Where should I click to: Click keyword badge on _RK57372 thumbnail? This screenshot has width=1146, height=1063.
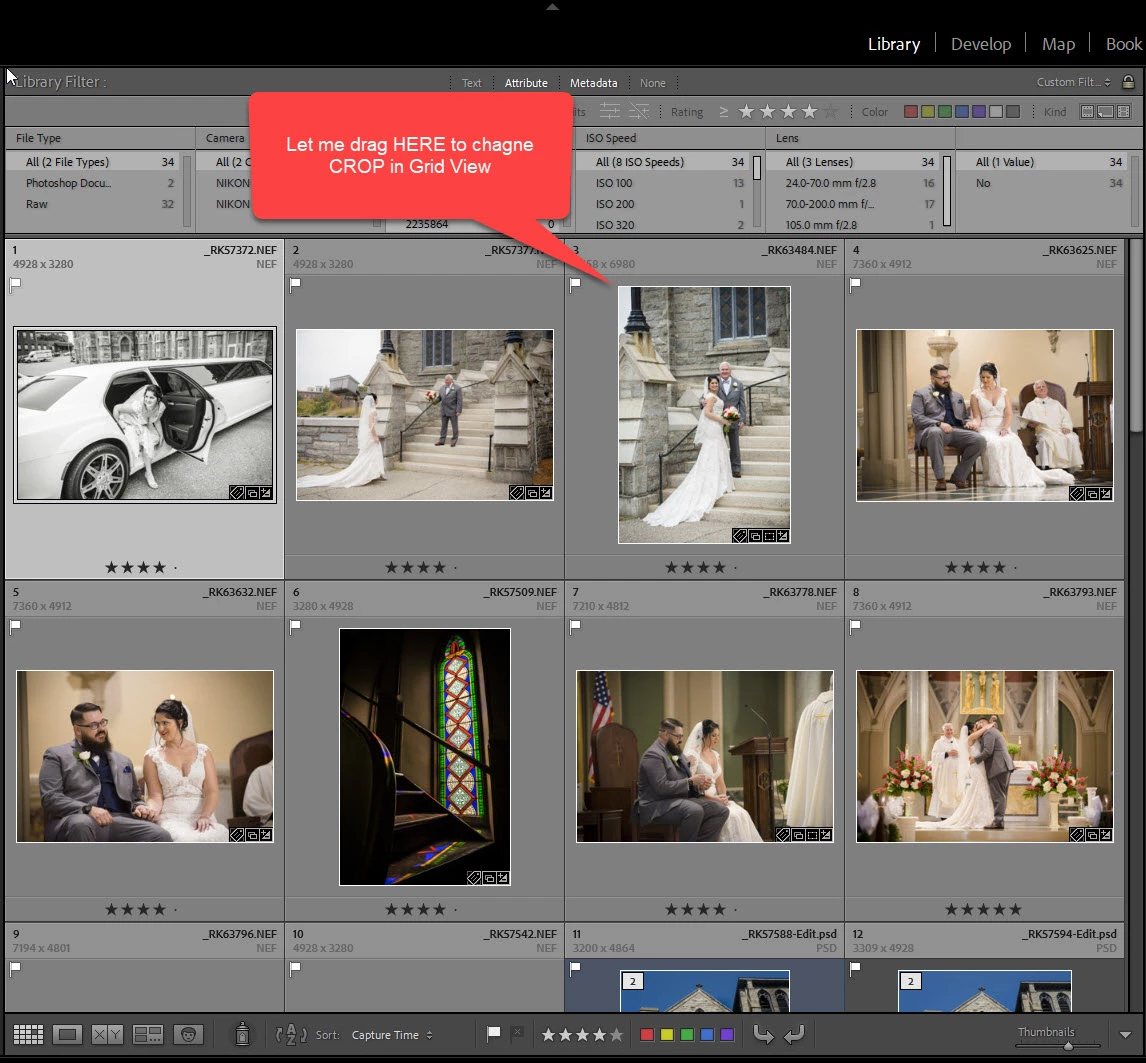[237, 493]
